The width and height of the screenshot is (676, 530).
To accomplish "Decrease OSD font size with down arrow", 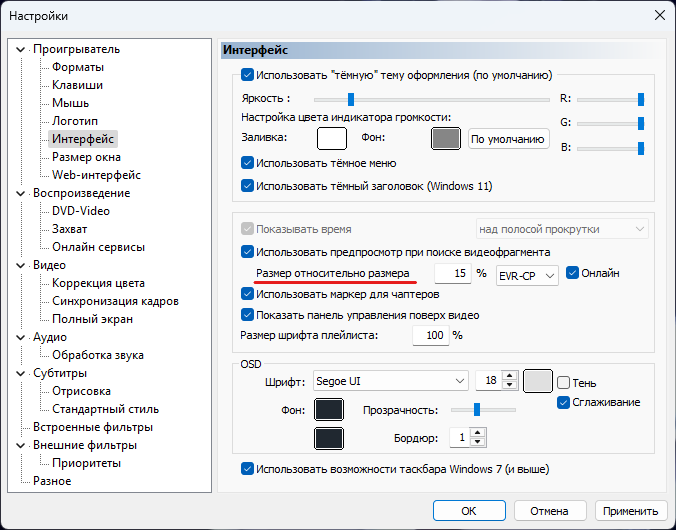I will (510, 385).
